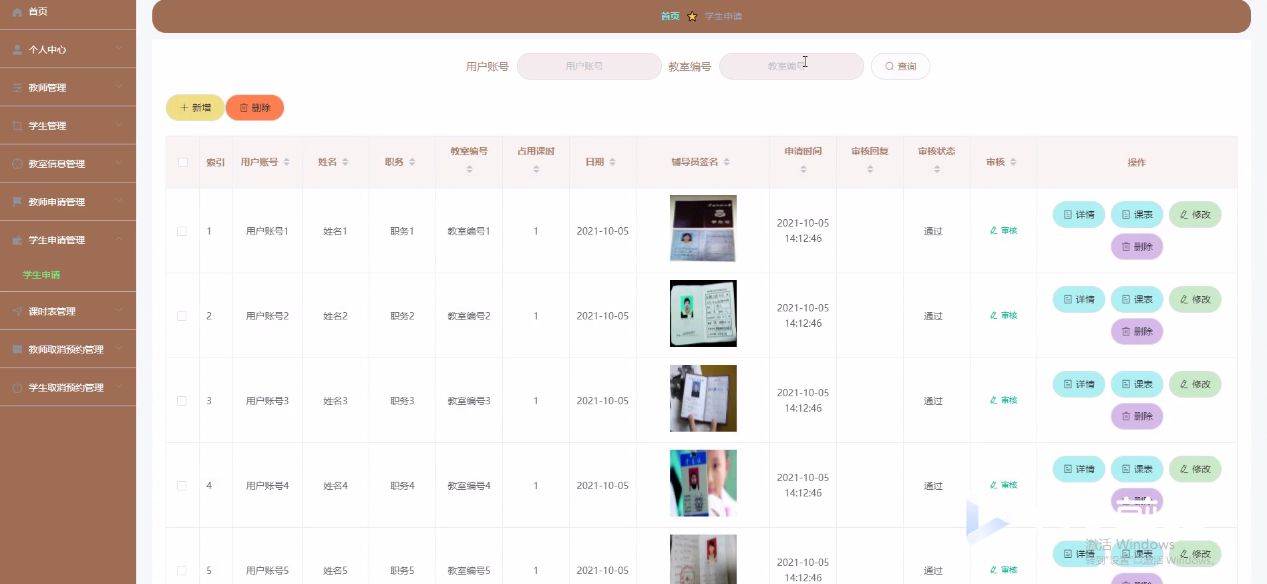The height and width of the screenshot is (584, 1267).
Task: Collapse the 学生申请管理 sidebar chevron
Action: point(119,239)
